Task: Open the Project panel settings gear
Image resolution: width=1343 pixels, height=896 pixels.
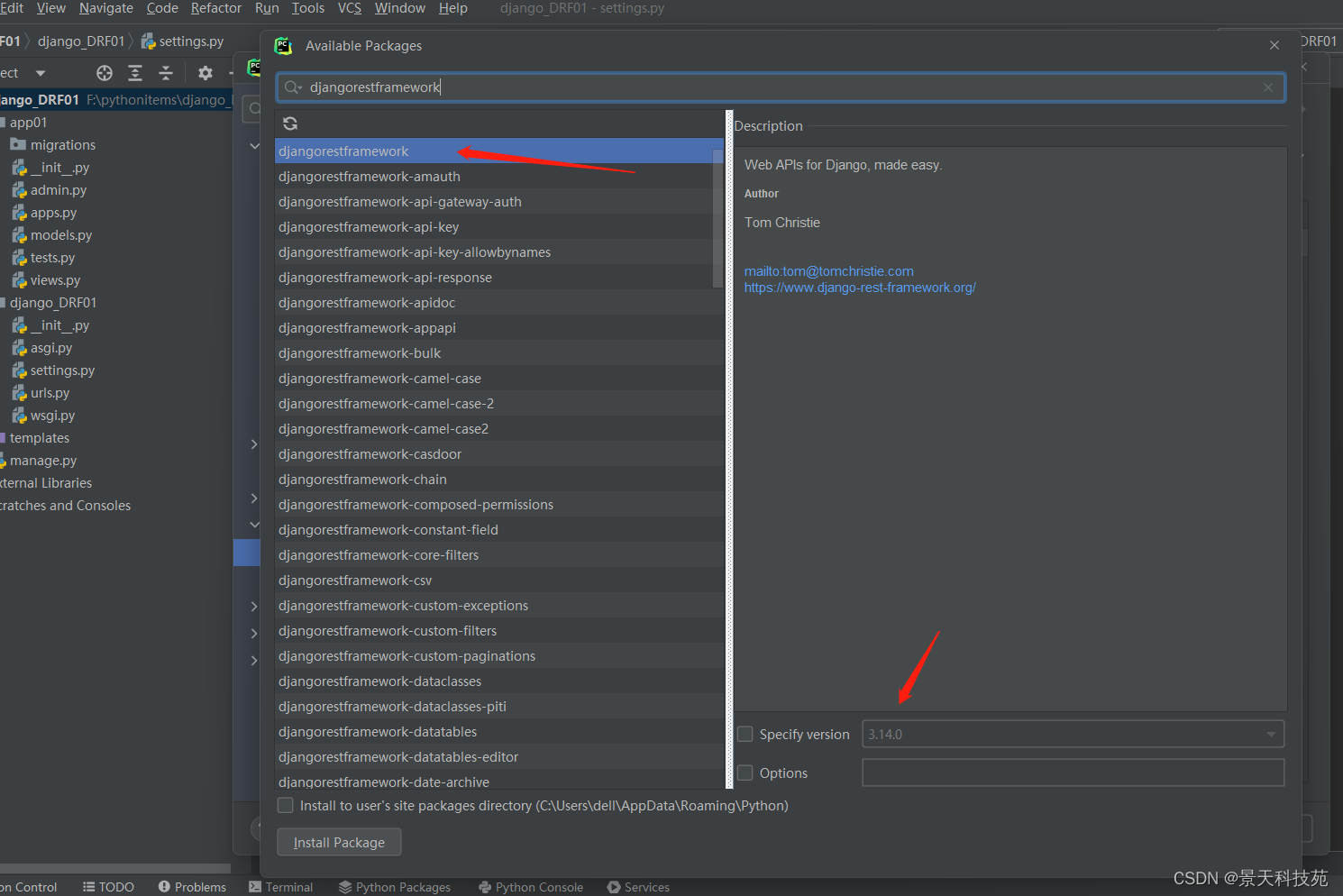Action: coord(206,73)
